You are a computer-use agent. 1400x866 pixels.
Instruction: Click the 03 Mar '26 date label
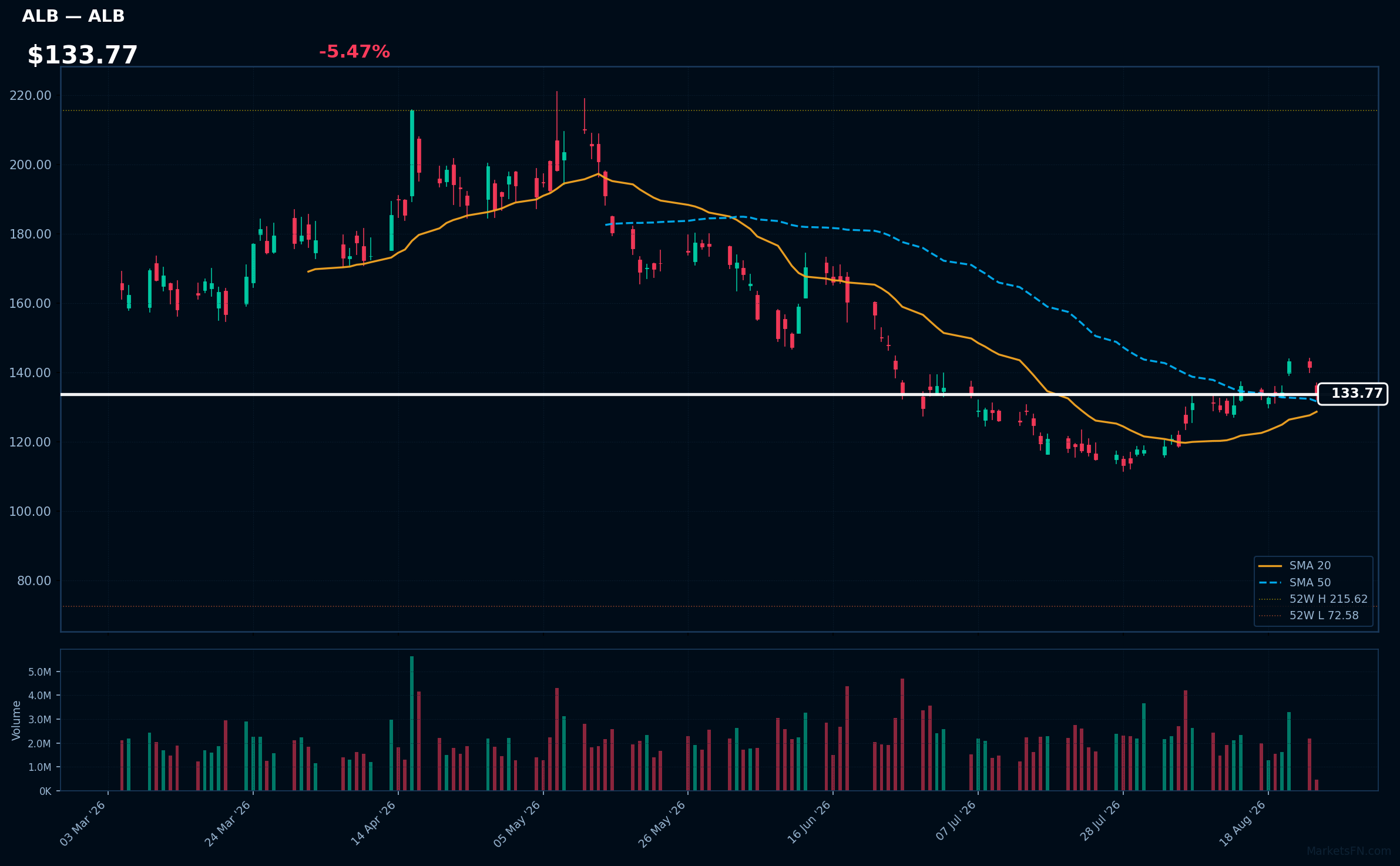pyautogui.click(x=83, y=823)
